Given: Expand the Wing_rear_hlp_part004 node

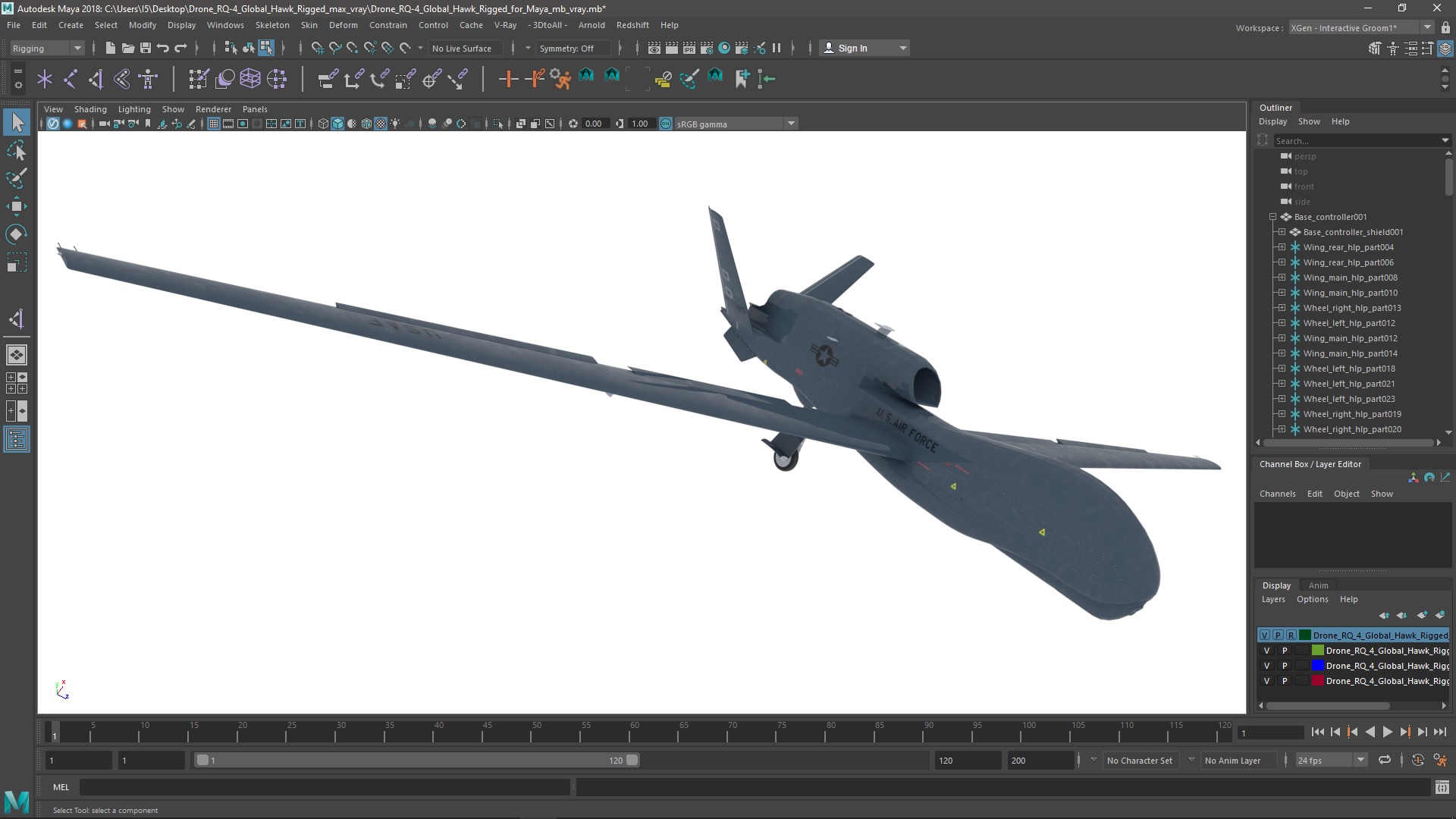Looking at the screenshot, I should (x=1282, y=247).
